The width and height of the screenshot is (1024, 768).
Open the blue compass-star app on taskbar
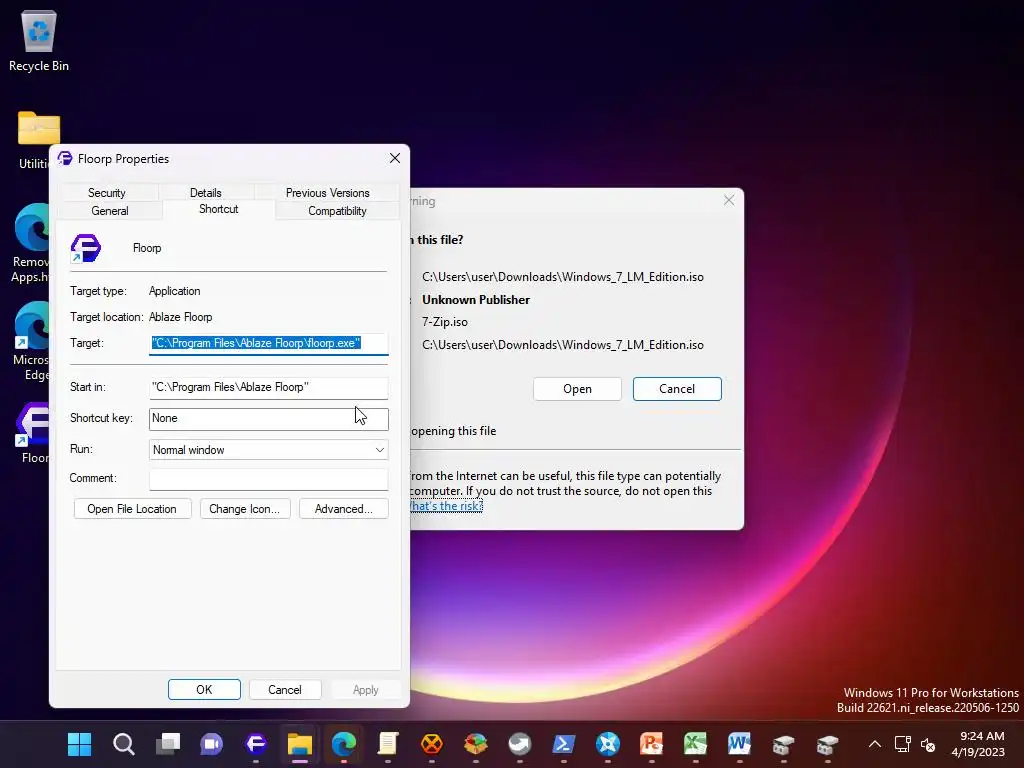point(608,744)
